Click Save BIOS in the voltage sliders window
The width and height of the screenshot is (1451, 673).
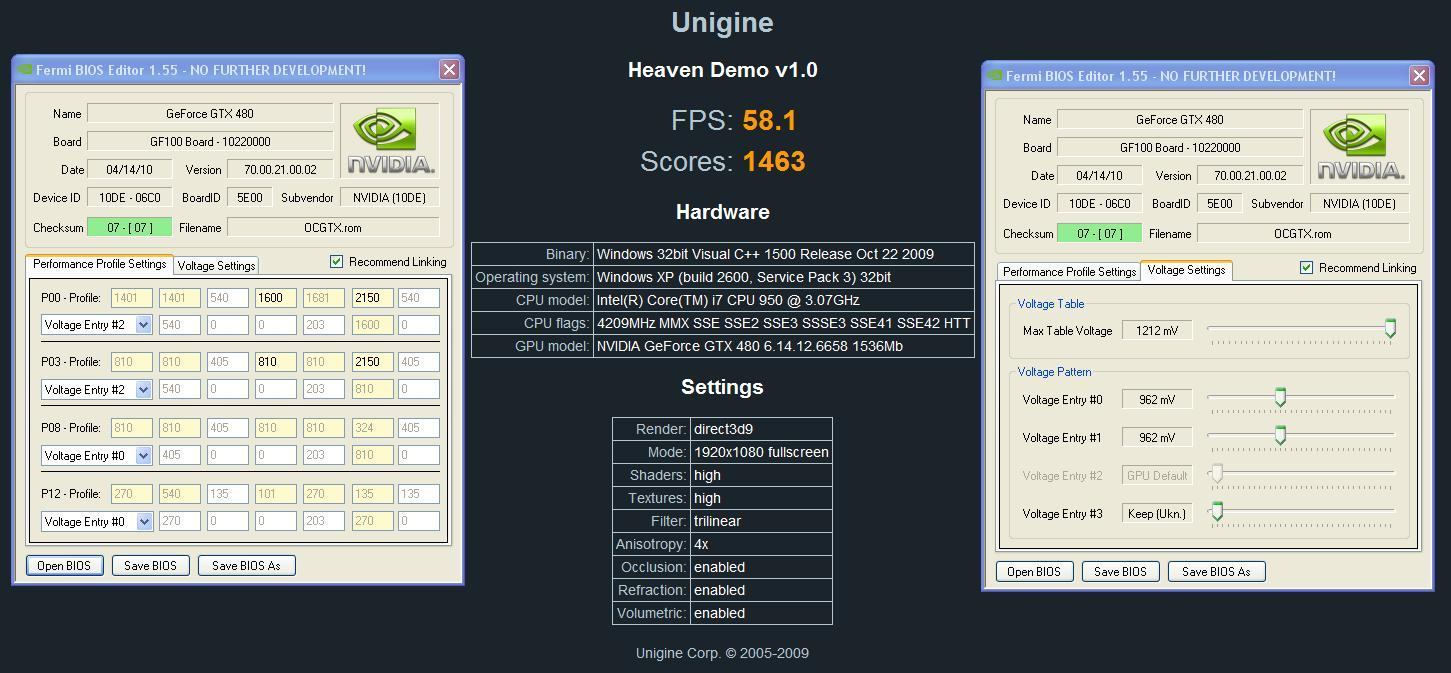tap(1120, 572)
